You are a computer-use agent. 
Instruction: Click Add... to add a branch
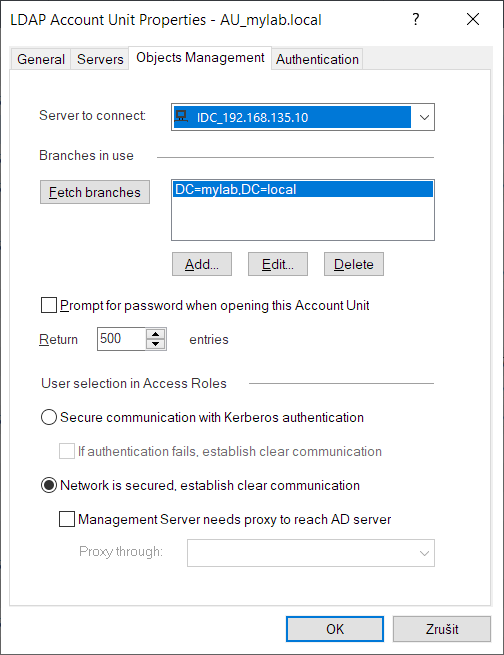click(x=202, y=264)
